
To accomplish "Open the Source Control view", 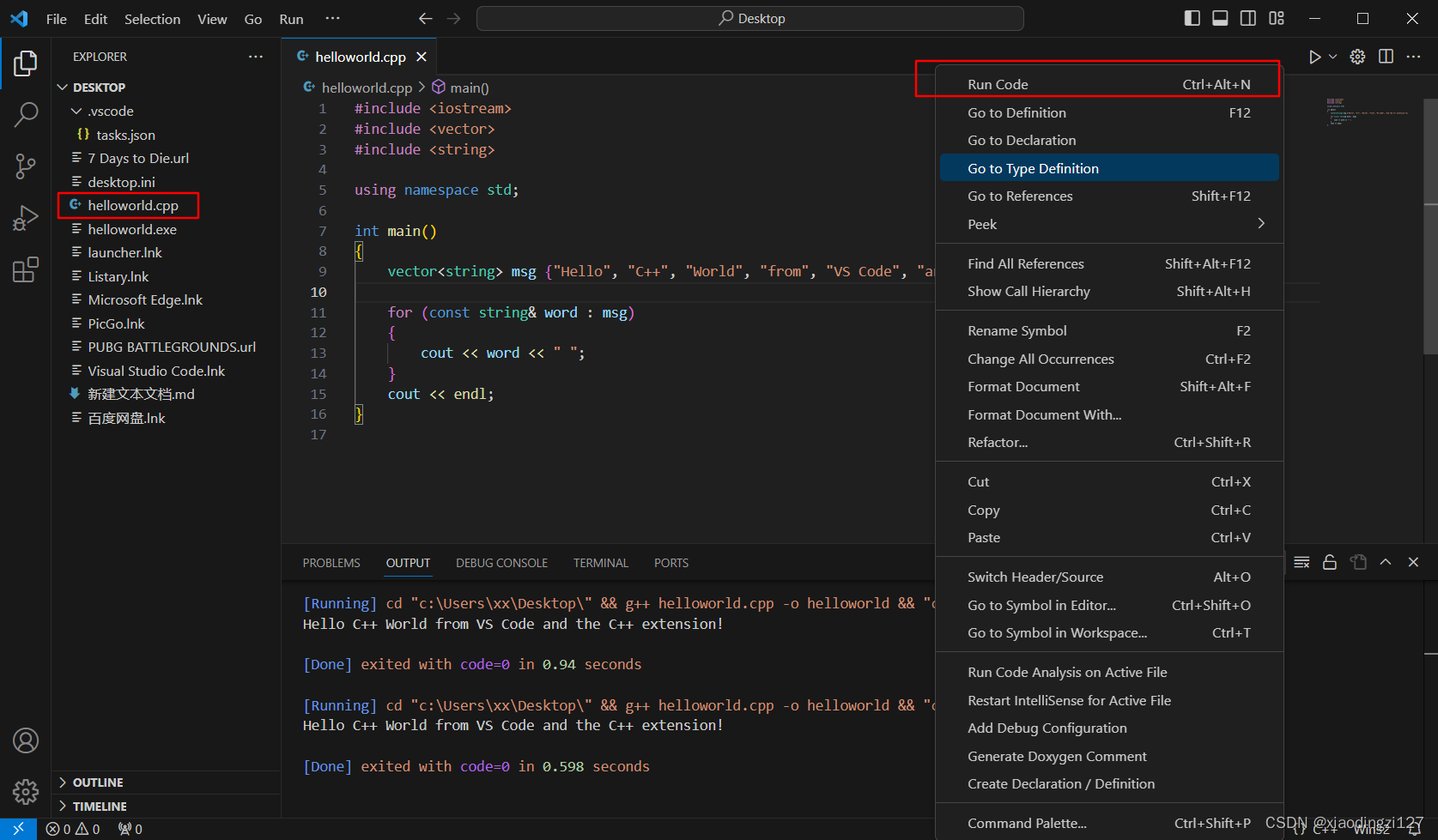I will [26, 166].
